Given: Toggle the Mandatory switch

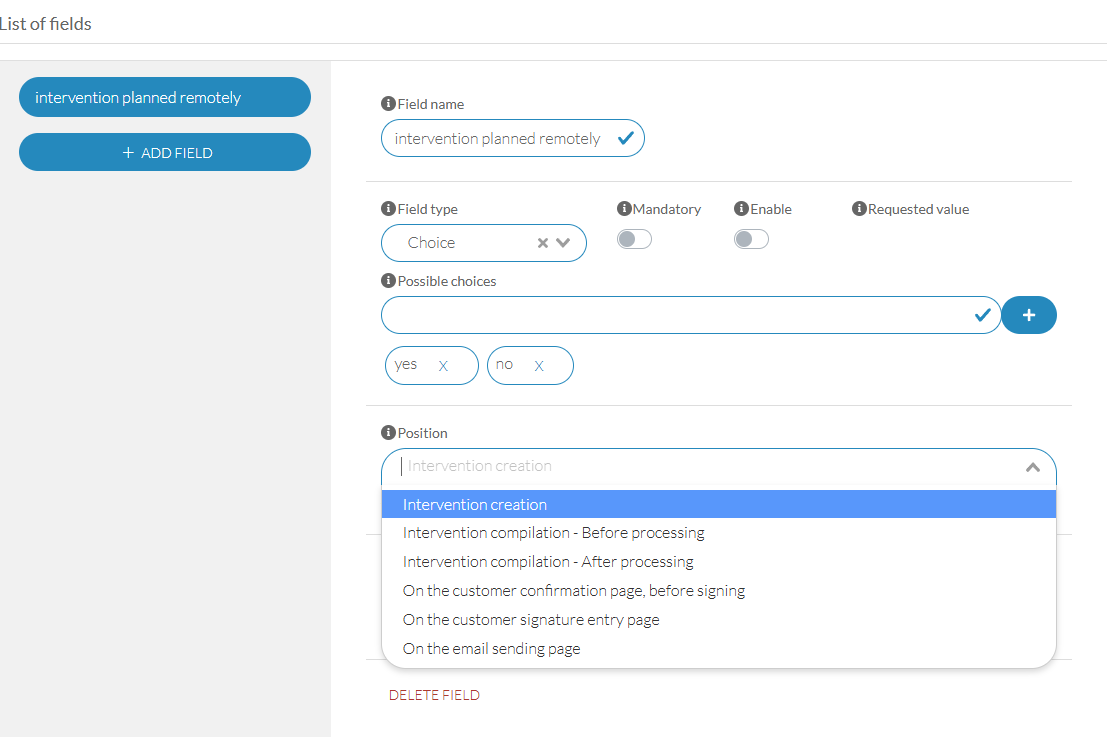Looking at the screenshot, I should click(634, 239).
